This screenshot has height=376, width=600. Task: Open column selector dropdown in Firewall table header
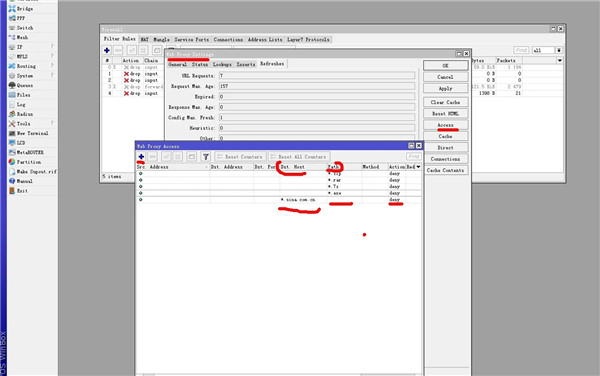(x=560, y=60)
